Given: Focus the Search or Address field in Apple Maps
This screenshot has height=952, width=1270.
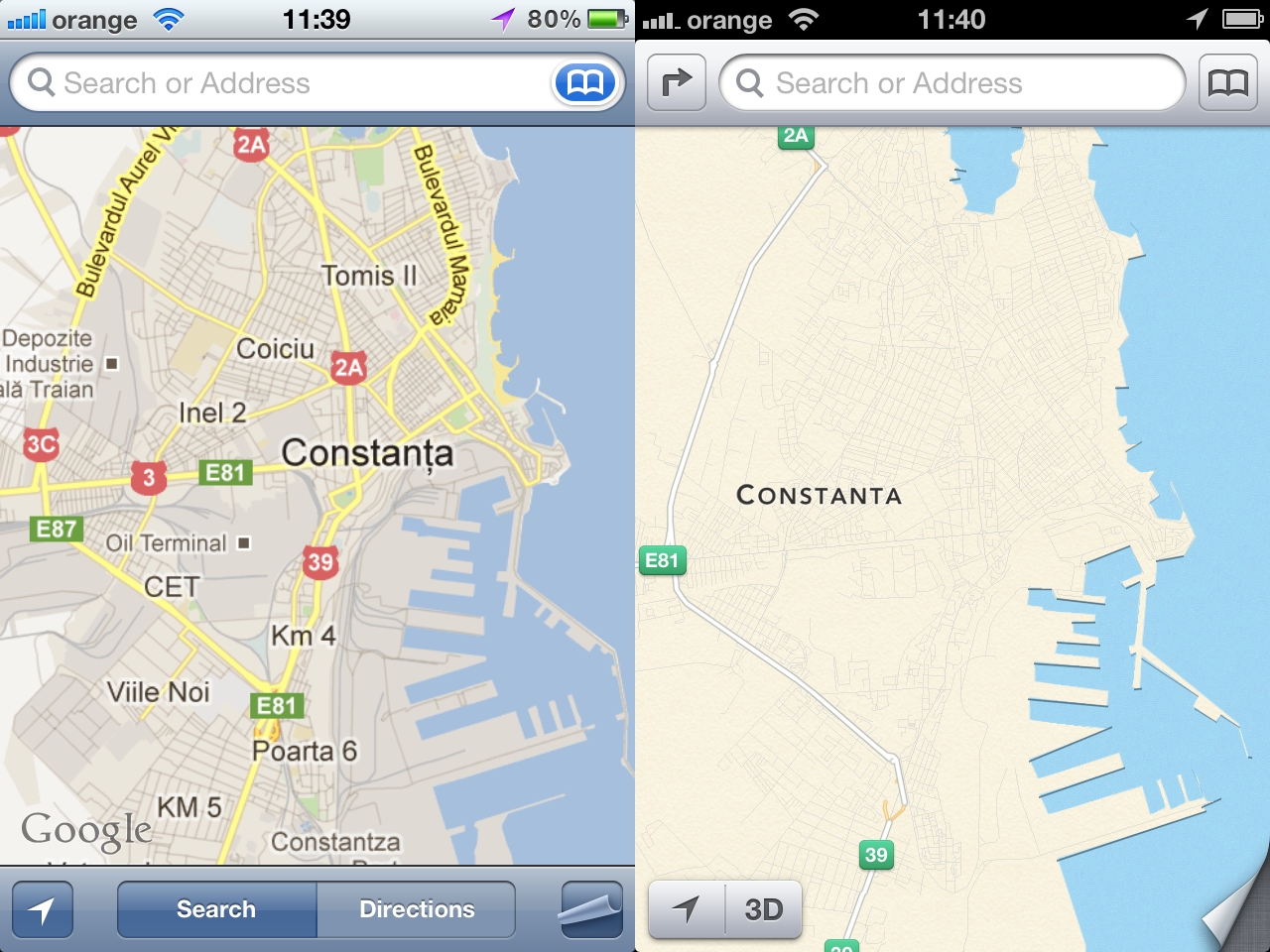Looking at the screenshot, I should pyautogui.click(x=952, y=83).
